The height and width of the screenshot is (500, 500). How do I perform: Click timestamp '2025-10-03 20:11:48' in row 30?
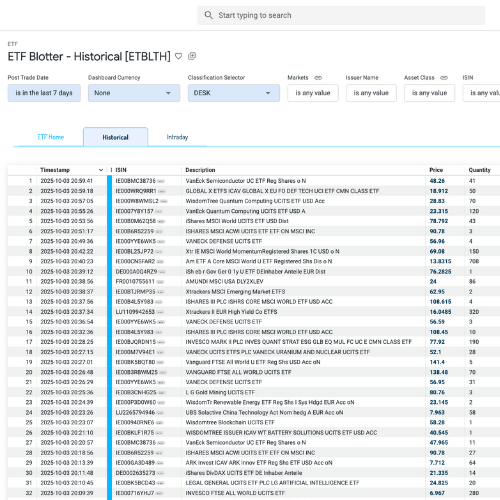pyautogui.click(x=67, y=473)
